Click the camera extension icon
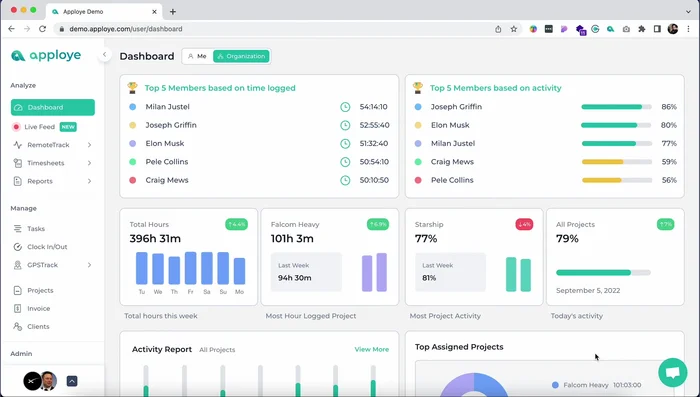Screen dimensions: 700x397 [626, 29]
